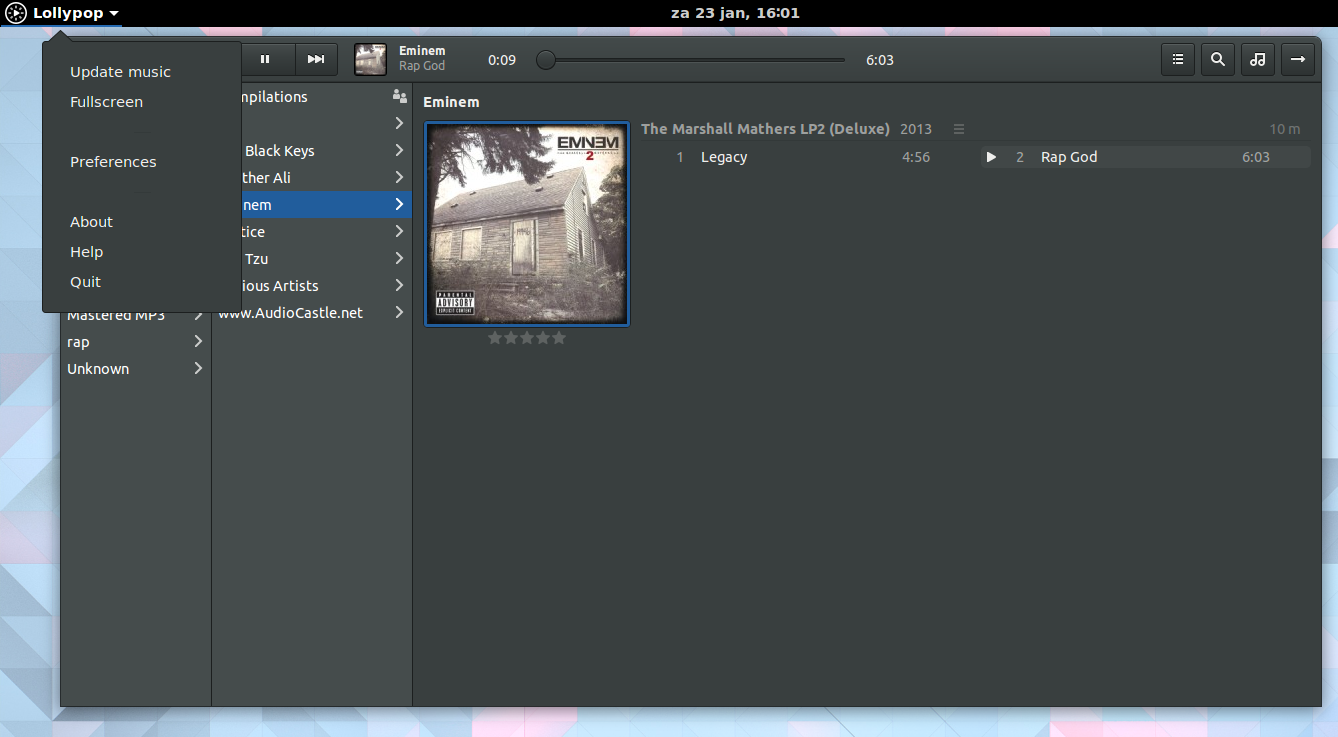1338x737 pixels.
Task: Click the 0:09 elapsed time label
Action: pos(502,60)
